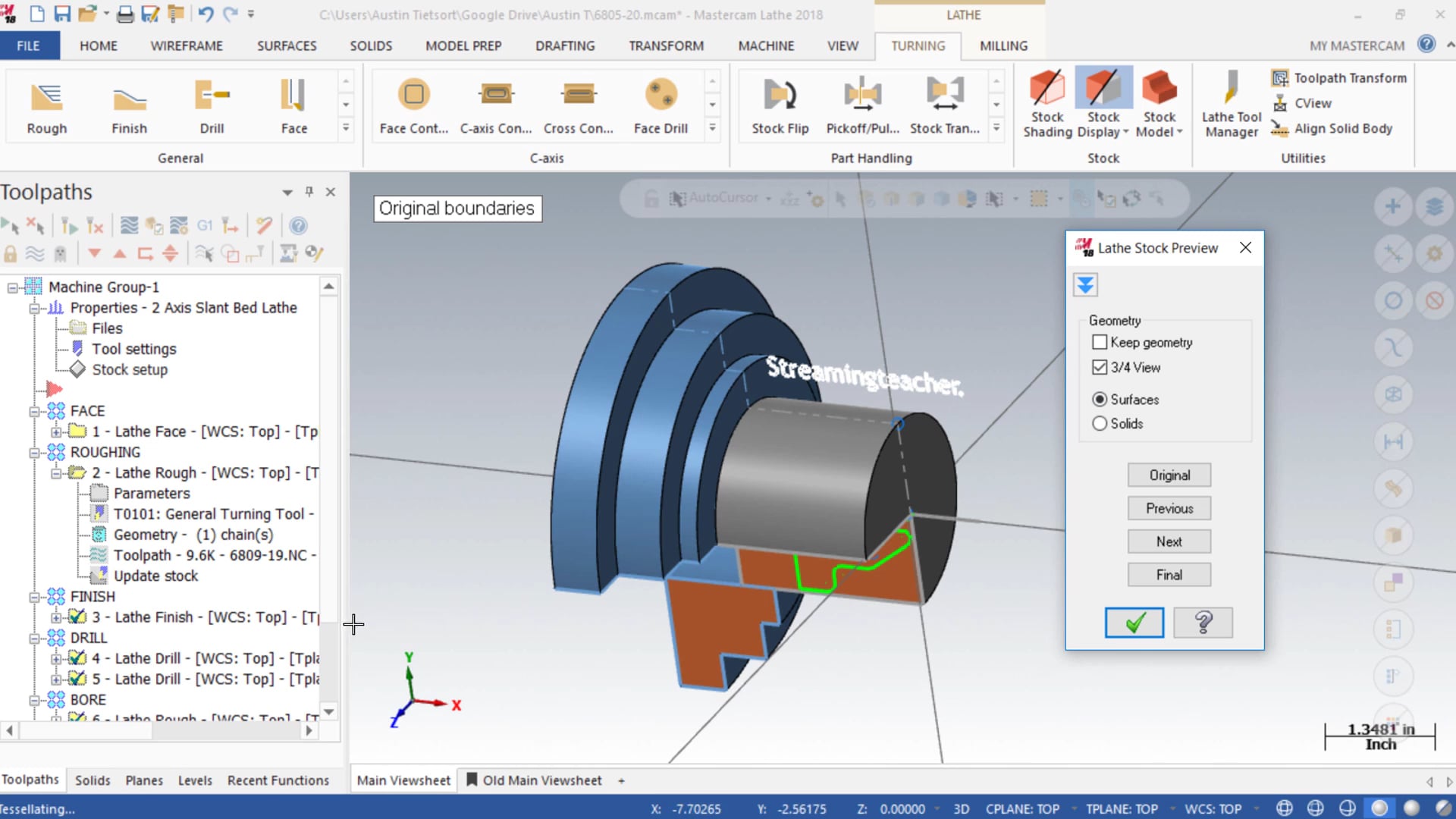Click the Next button in Stock Preview

click(x=1169, y=541)
